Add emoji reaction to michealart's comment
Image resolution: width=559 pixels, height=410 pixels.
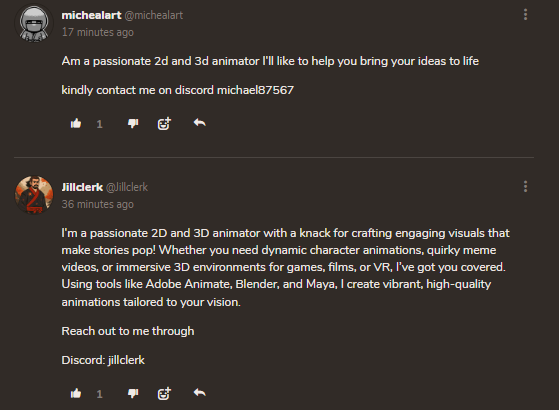click(164, 123)
